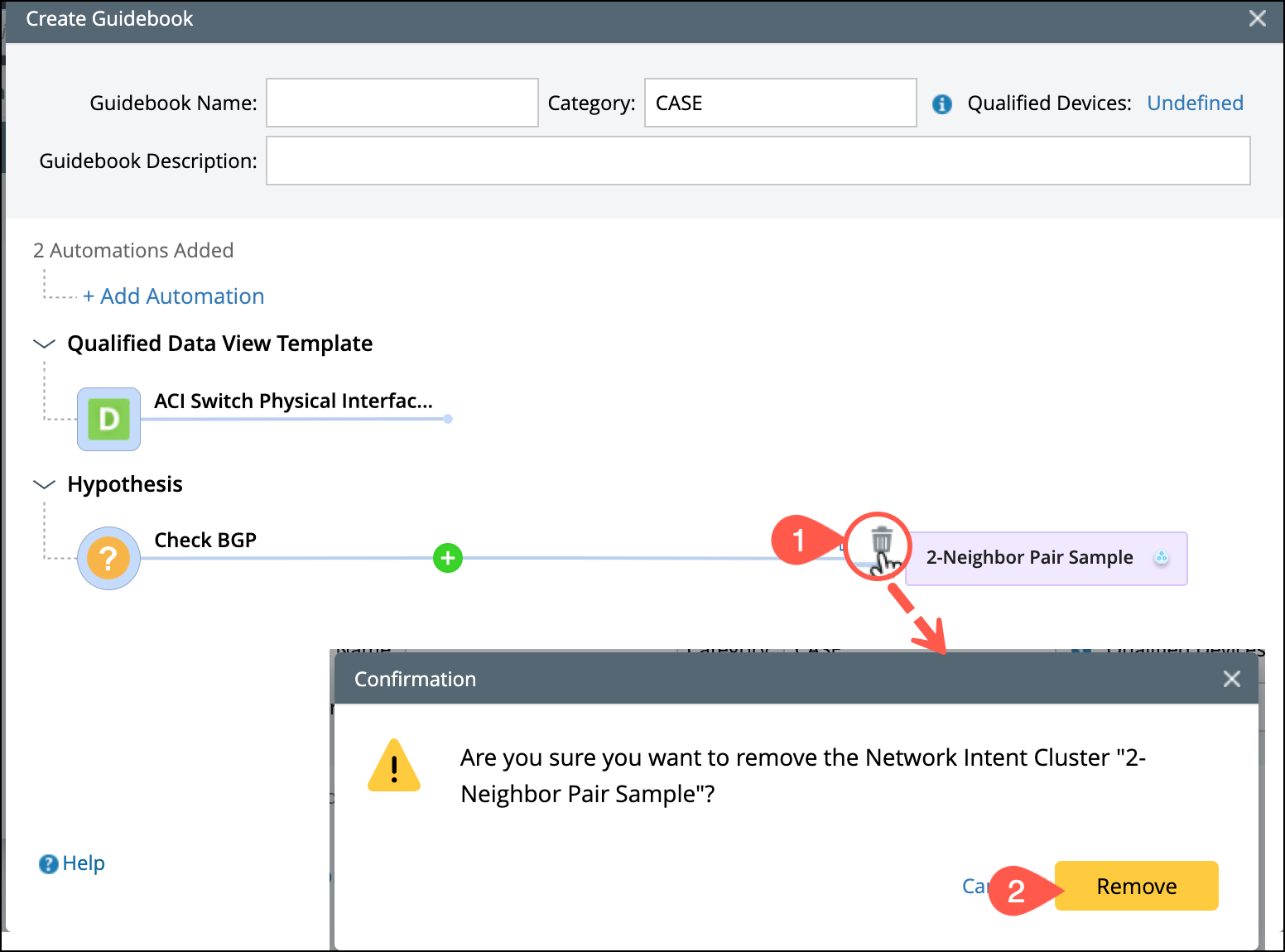Click the cluster icon inside 2-Neighbor Pair Sample

coord(1162,558)
